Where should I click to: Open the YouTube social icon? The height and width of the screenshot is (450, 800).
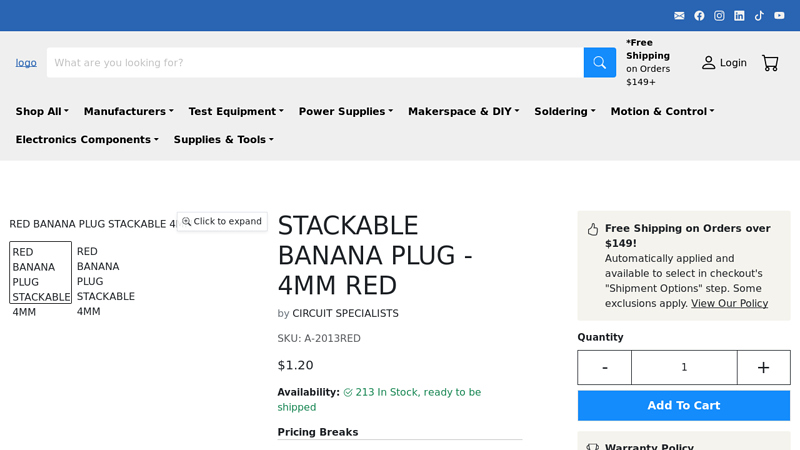779,16
